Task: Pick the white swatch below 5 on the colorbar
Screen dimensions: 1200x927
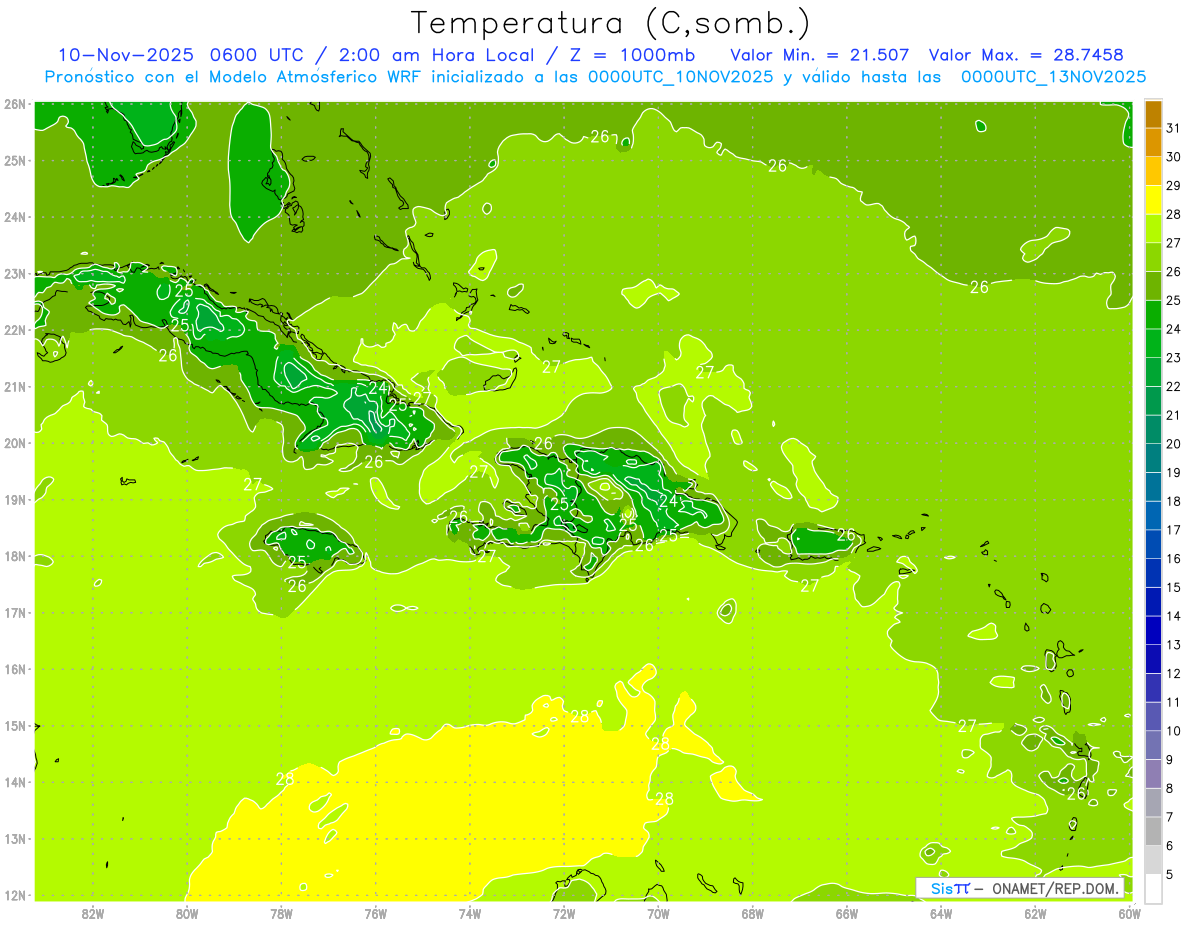Action: (1153, 889)
